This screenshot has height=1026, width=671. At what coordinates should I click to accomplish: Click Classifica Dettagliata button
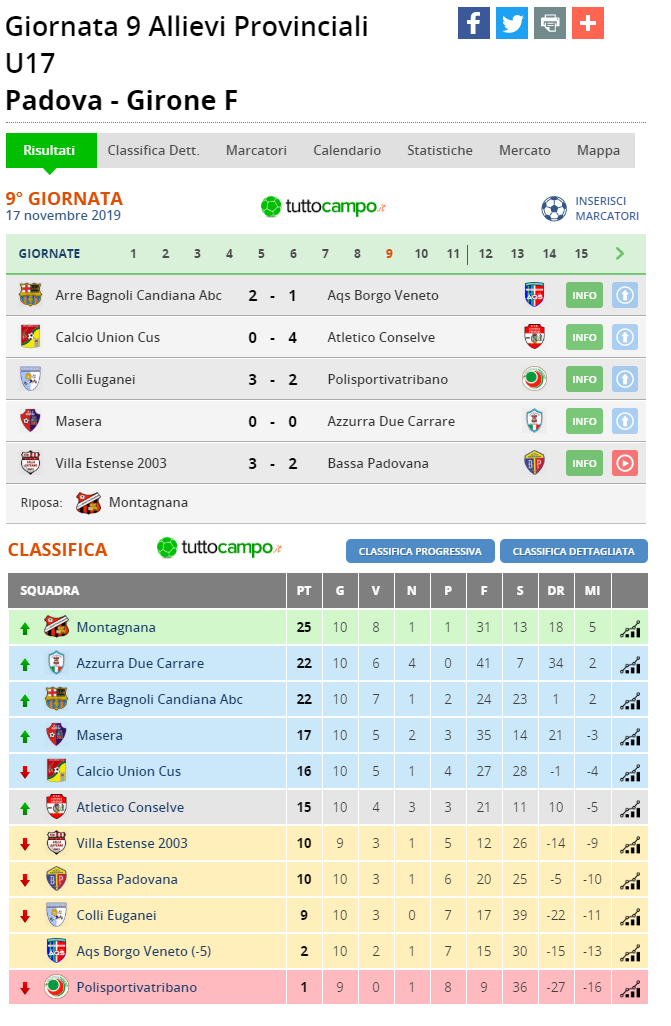point(573,552)
